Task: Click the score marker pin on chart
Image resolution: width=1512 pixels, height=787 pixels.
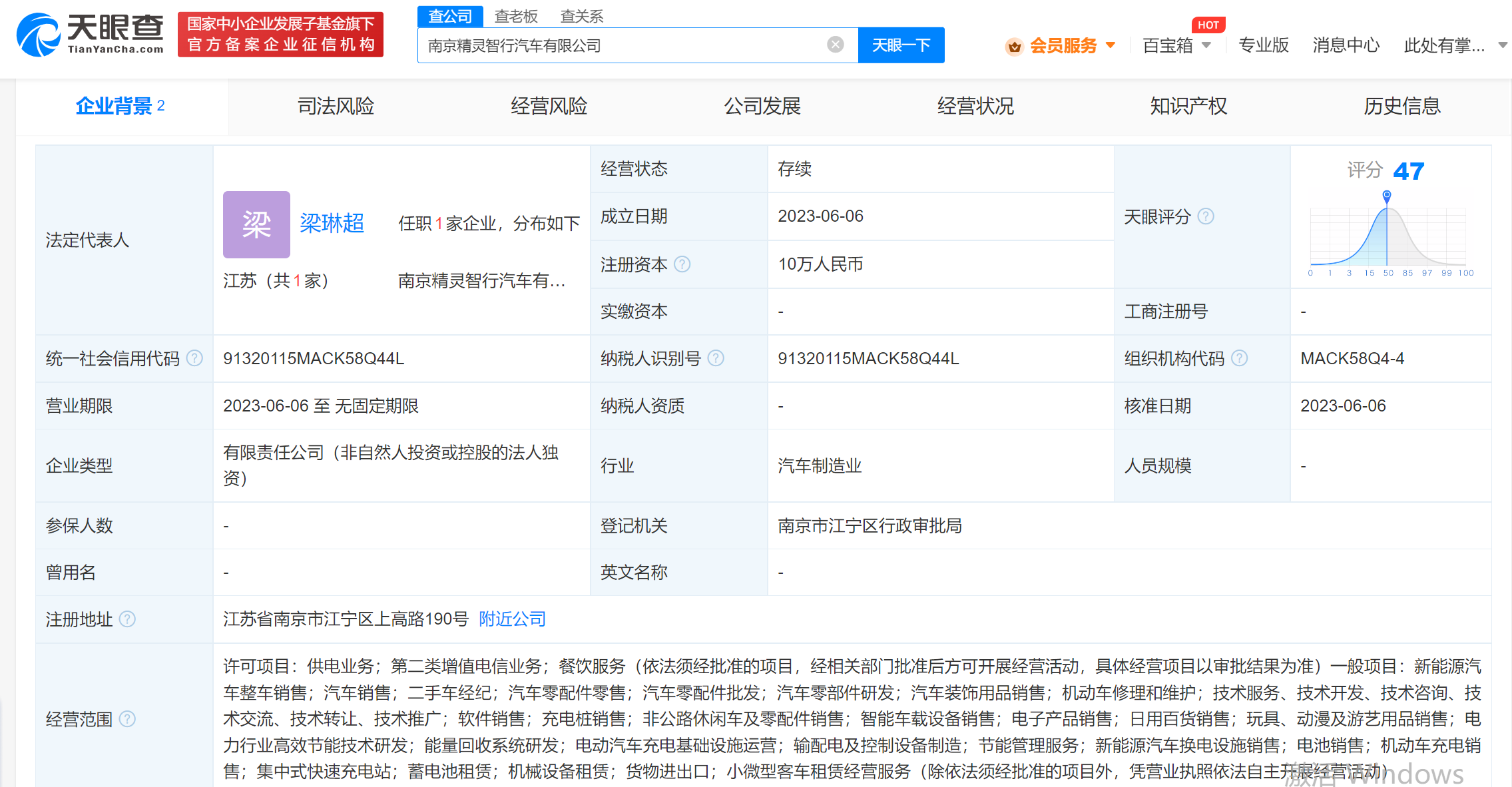Action: click(x=1387, y=196)
